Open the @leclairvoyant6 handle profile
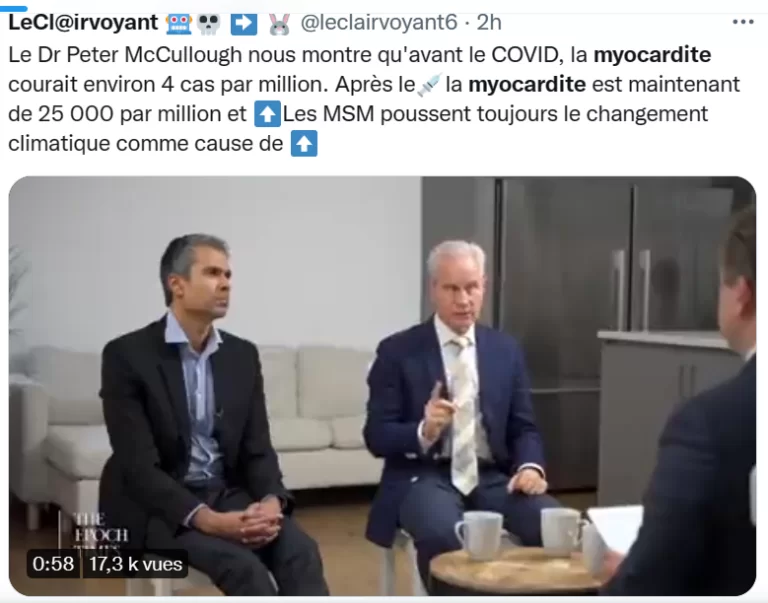The height and width of the screenshot is (603, 768). [378, 23]
